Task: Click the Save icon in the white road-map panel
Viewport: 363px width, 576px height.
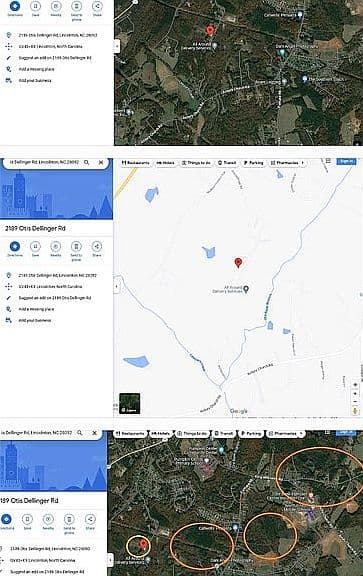Action: pos(35,246)
